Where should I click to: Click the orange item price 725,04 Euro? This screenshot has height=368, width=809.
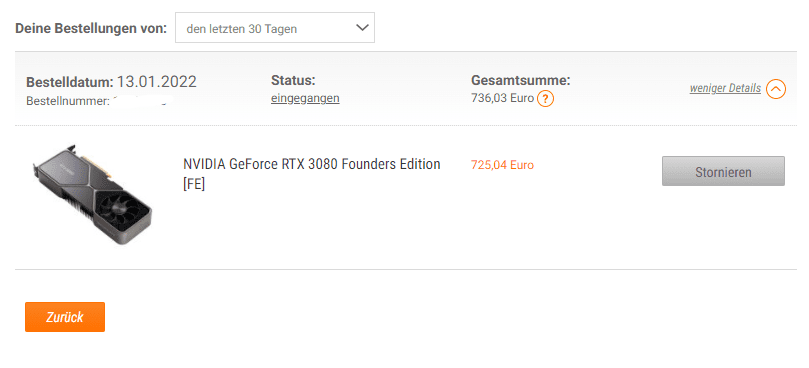point(502,165)
